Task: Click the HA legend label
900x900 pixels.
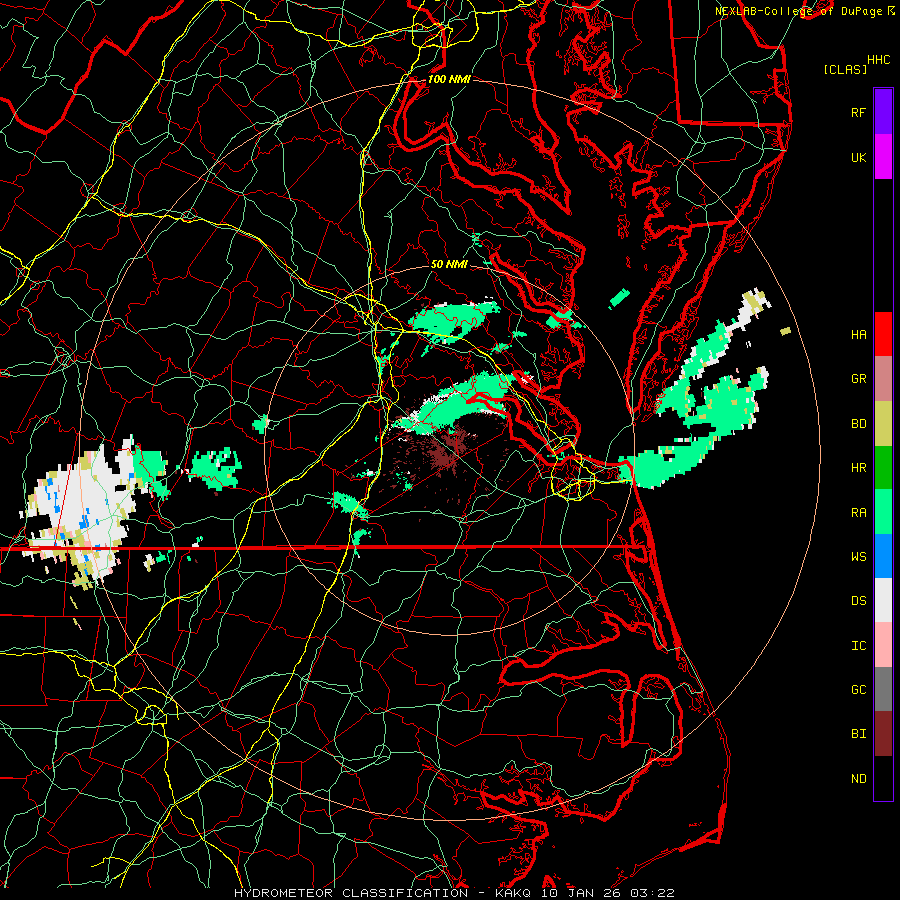Action: click(x=858, y=335)
